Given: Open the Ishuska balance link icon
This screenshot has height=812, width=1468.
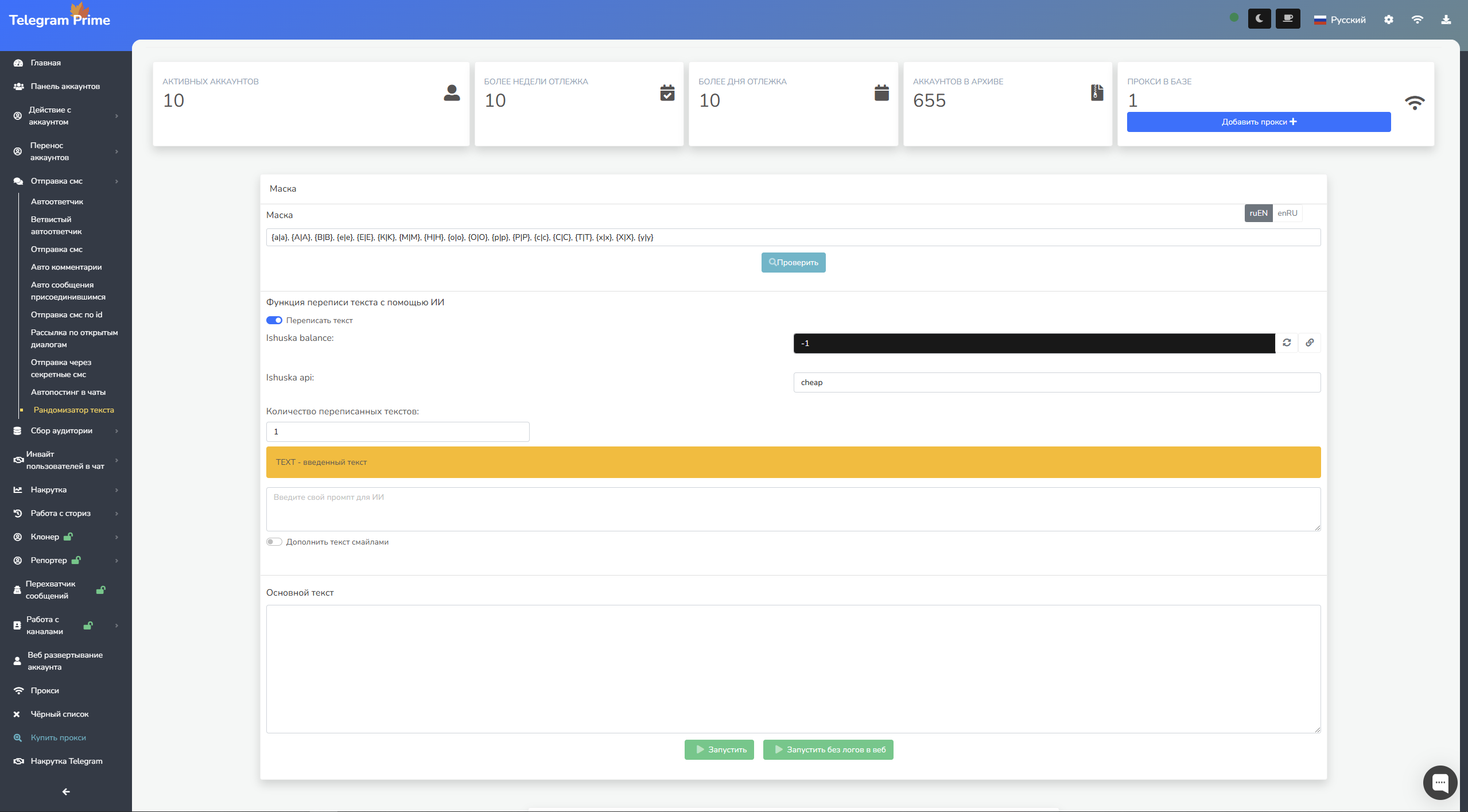Looking at the screenshot, I should point(1310,343).
